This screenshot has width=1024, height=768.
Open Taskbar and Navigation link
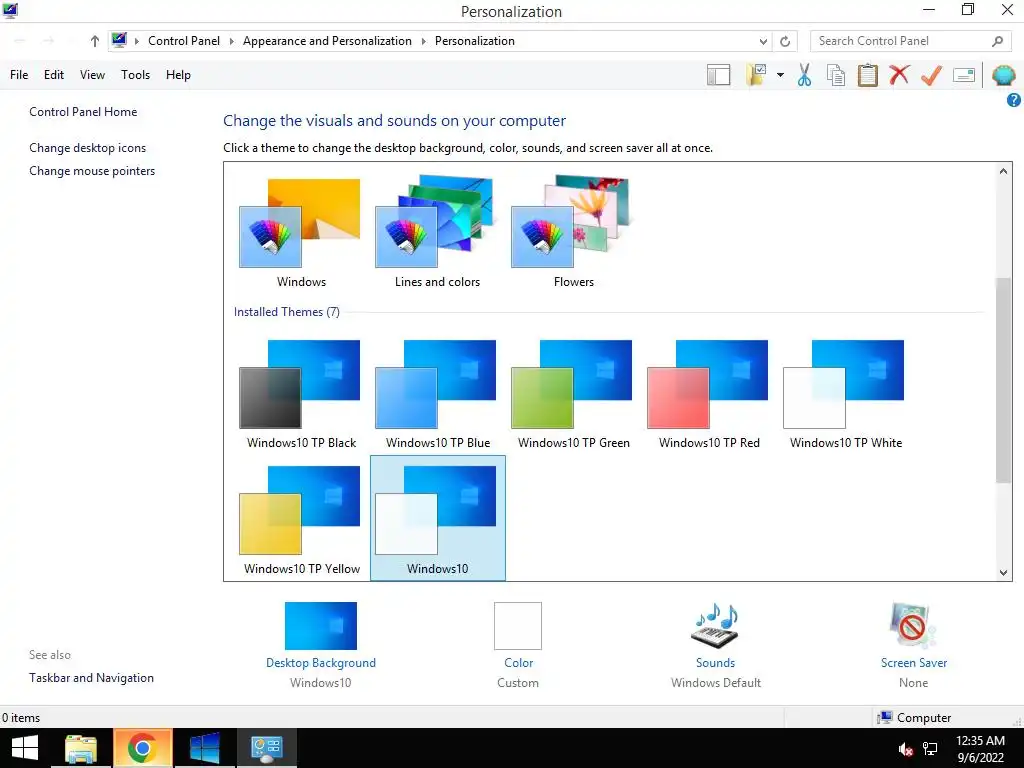coord(91,678)
